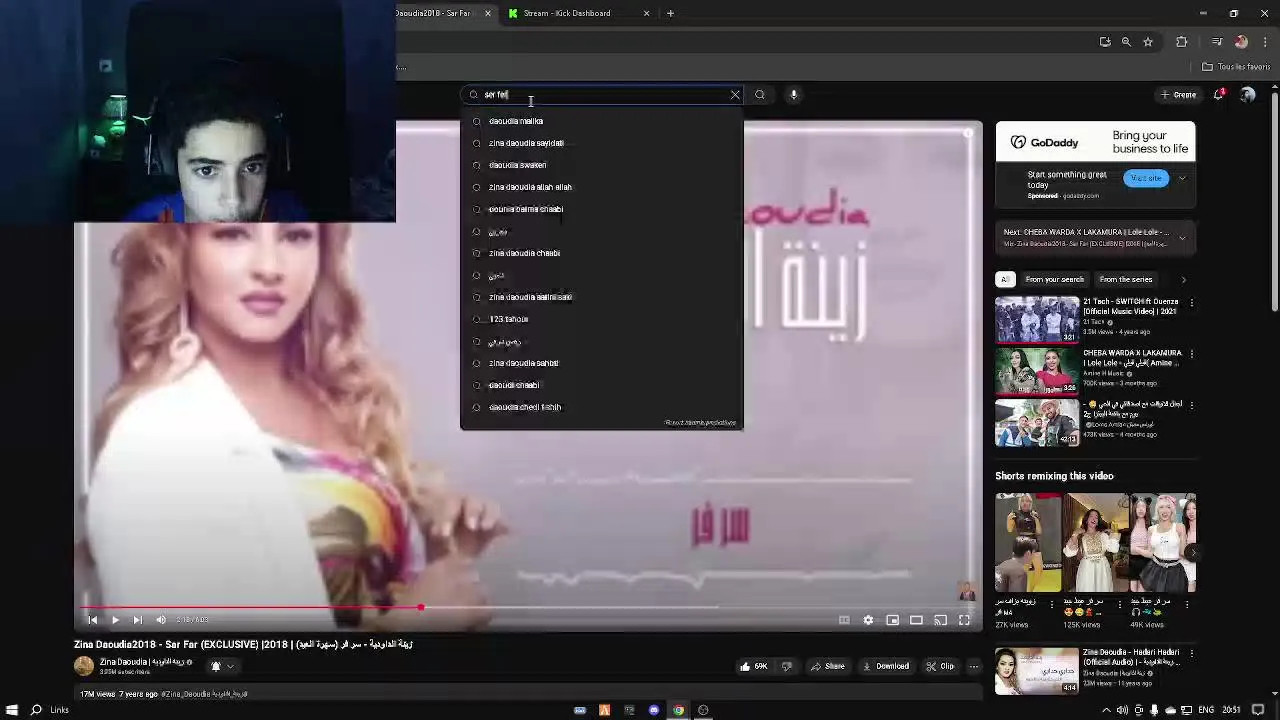Dislike the video

(787, 666)
